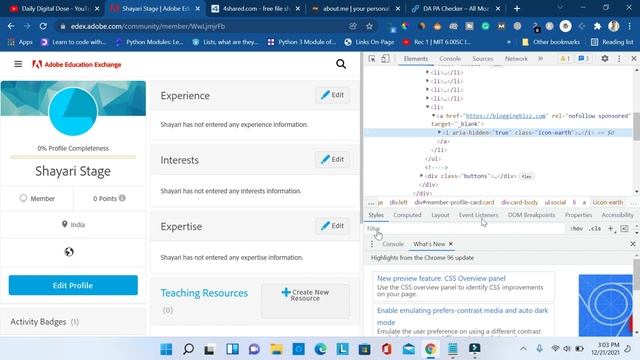Open the Layout tab in the styles pane
This screenshot has width=640, height=360.
point(440,215)
